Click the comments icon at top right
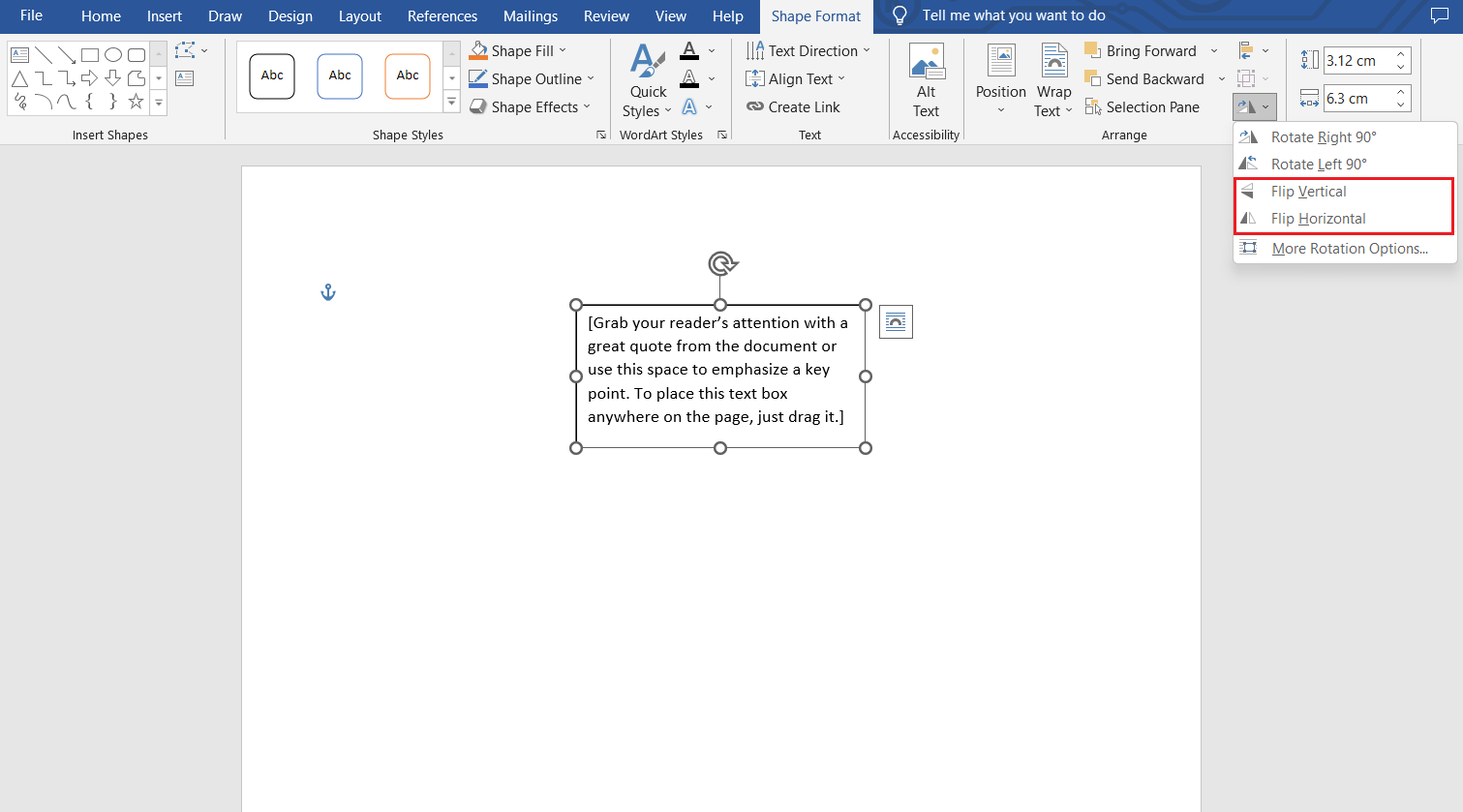Viewport: 1463px width, 812px height. (1439, 16)
